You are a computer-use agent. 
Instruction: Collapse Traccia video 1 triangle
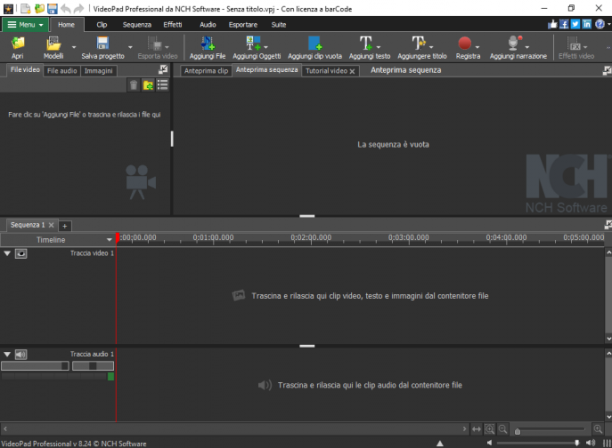(x=7, y=254)
